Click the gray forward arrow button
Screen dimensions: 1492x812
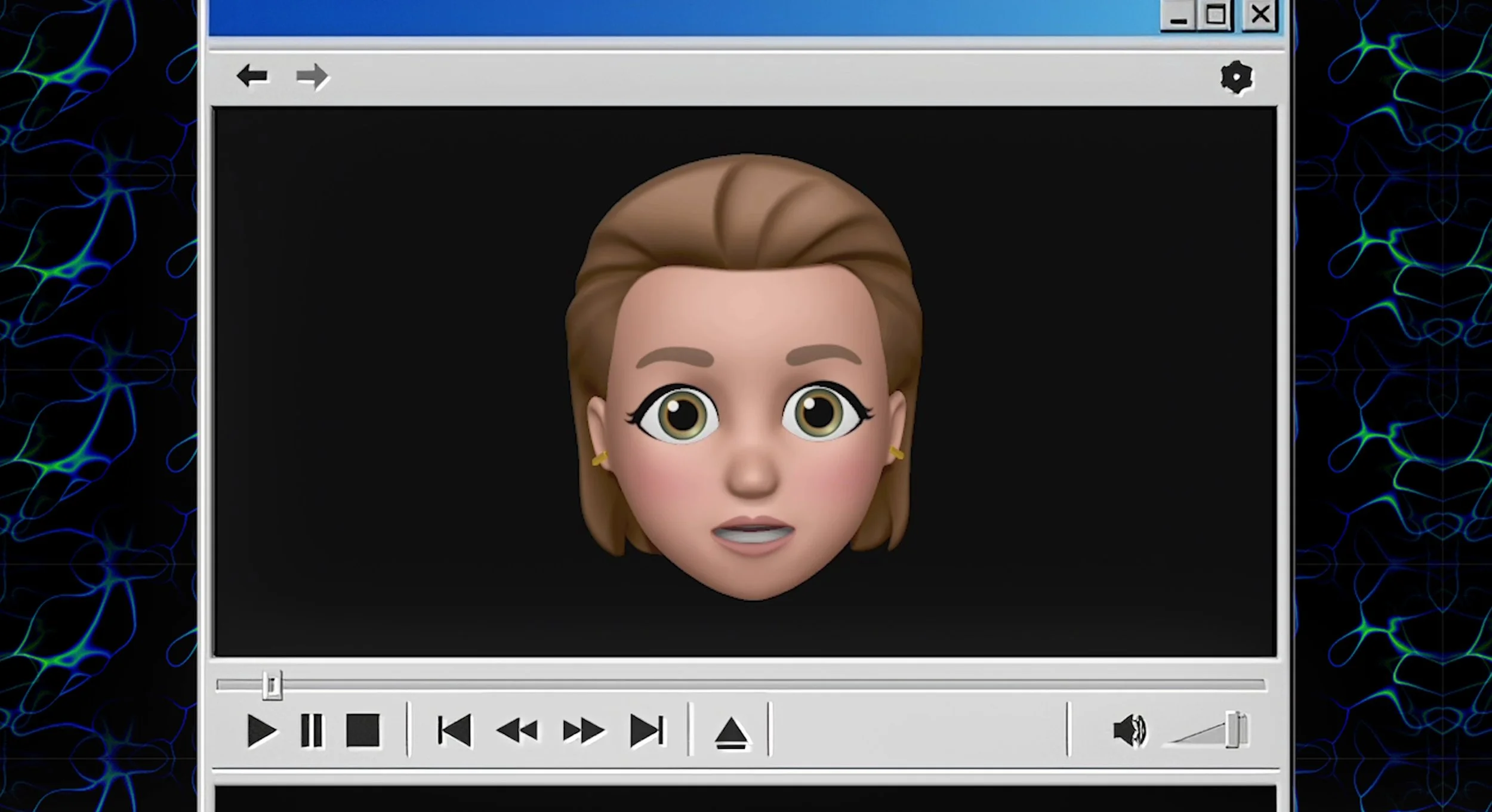pyautogui.click(x=312, y=76)
